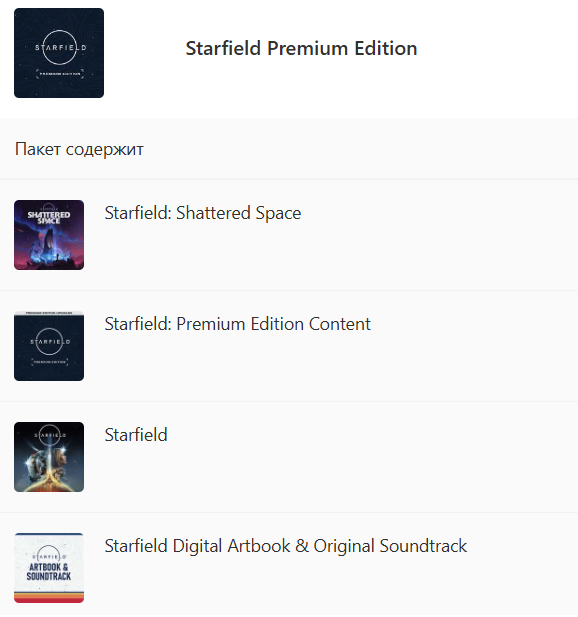Click the 'SHATTERED SPACE' logo text in its thumbnail
This screenshot has width=578, height=617.
tap(49, 217)
